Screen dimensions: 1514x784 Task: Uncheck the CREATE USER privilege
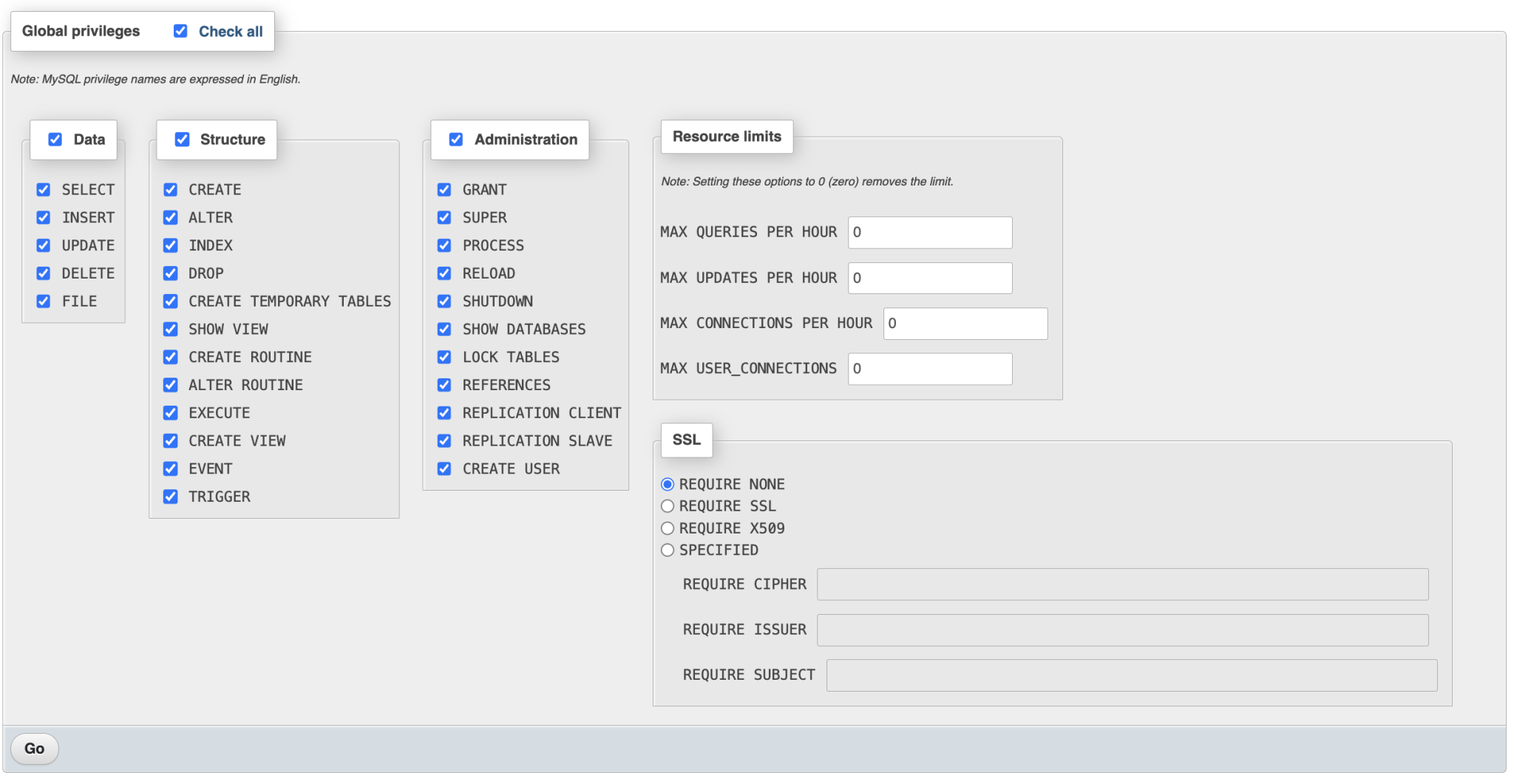tap(444, 468)
